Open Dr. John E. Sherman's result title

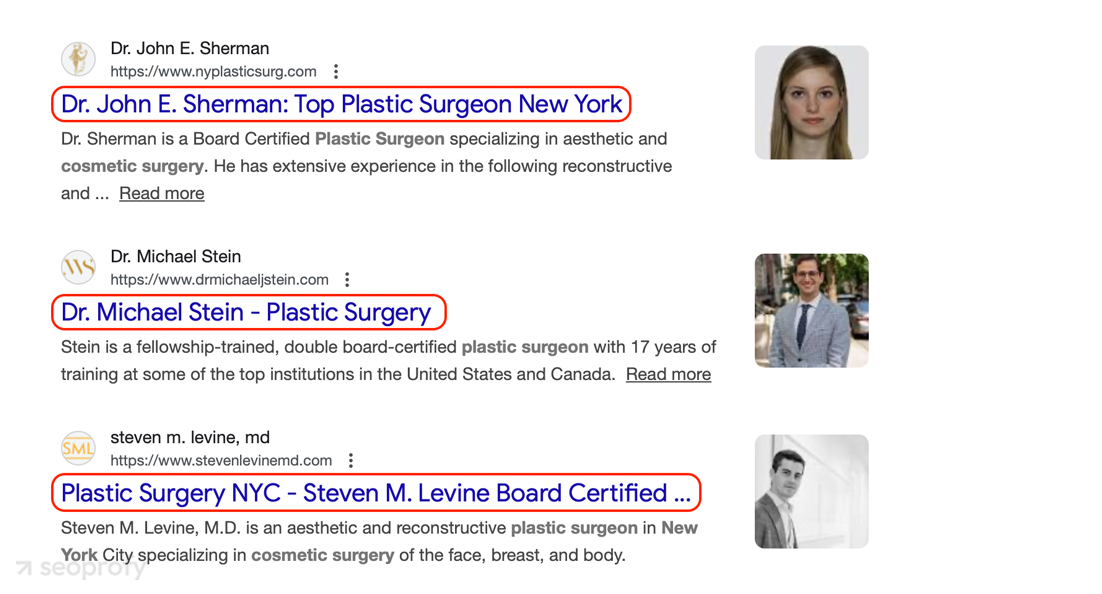(x=340, y=104)
